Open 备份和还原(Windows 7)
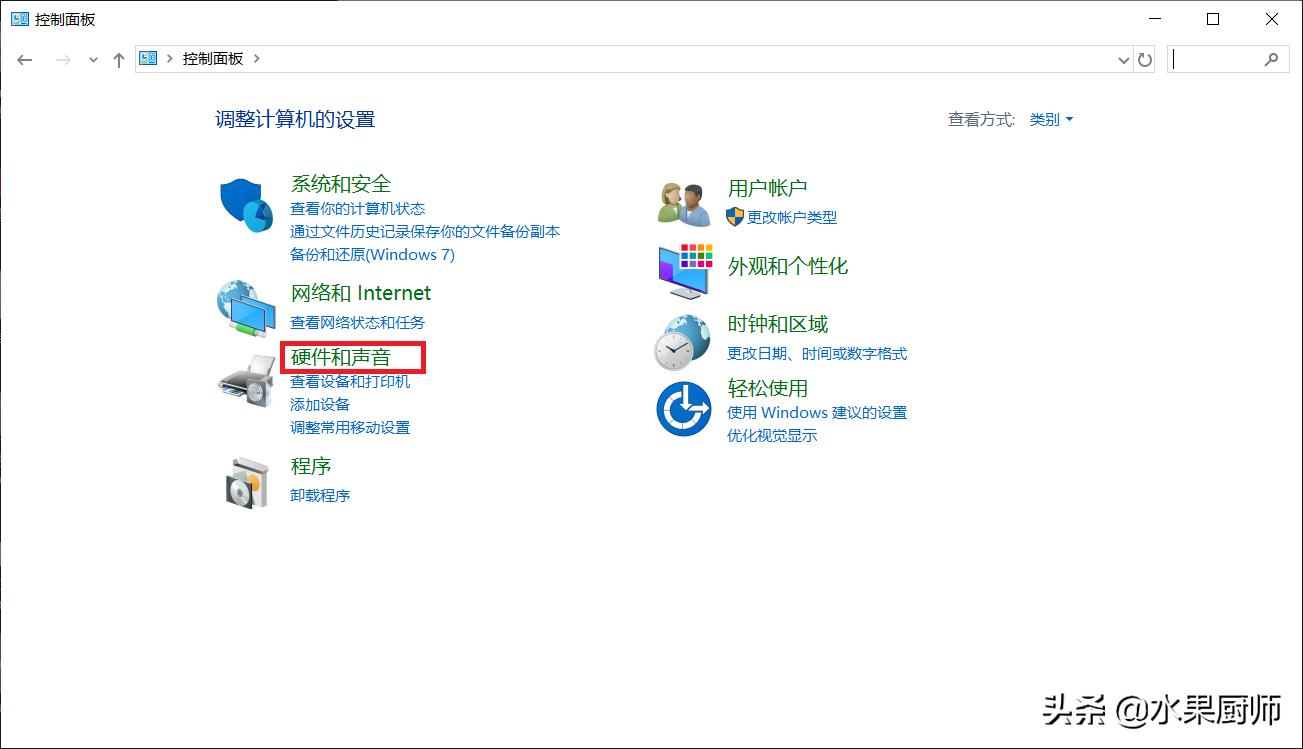 (372, 254)
